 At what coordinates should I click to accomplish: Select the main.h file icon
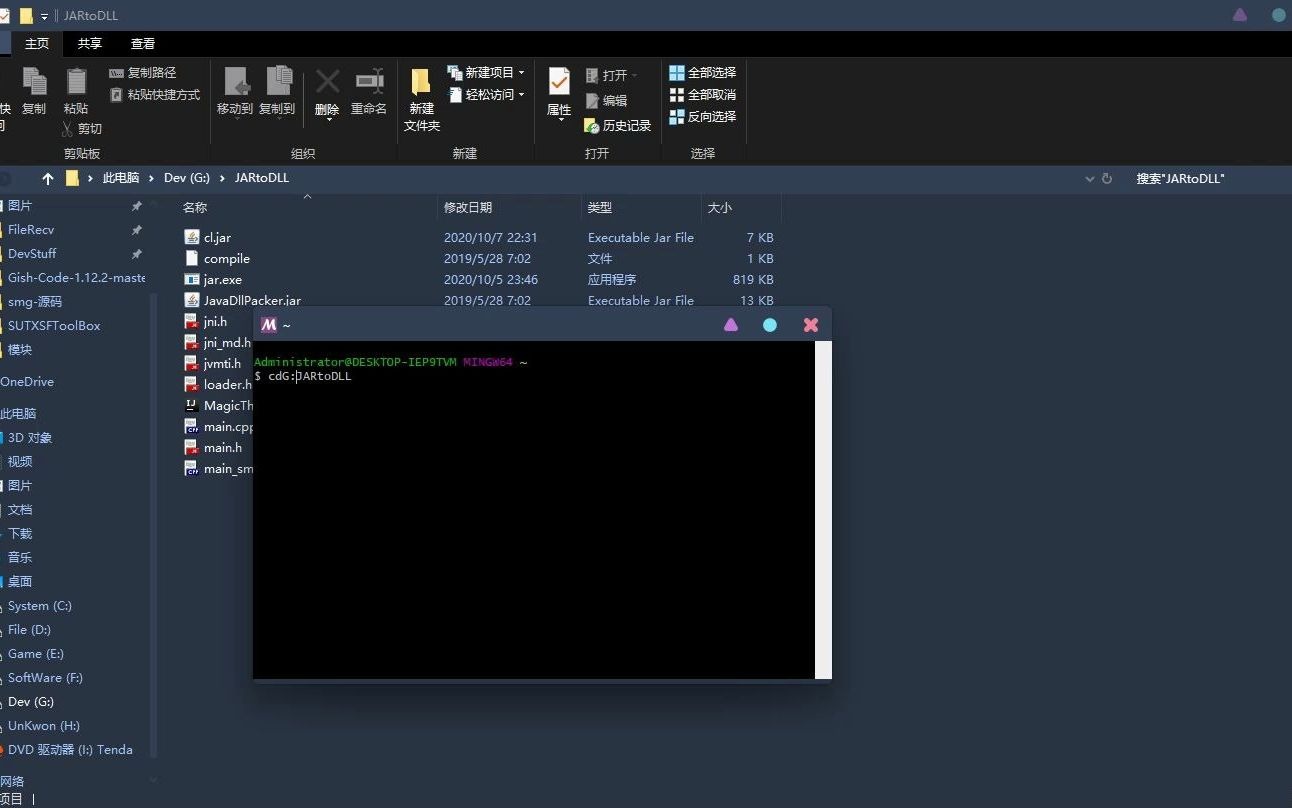click(193, 448)
